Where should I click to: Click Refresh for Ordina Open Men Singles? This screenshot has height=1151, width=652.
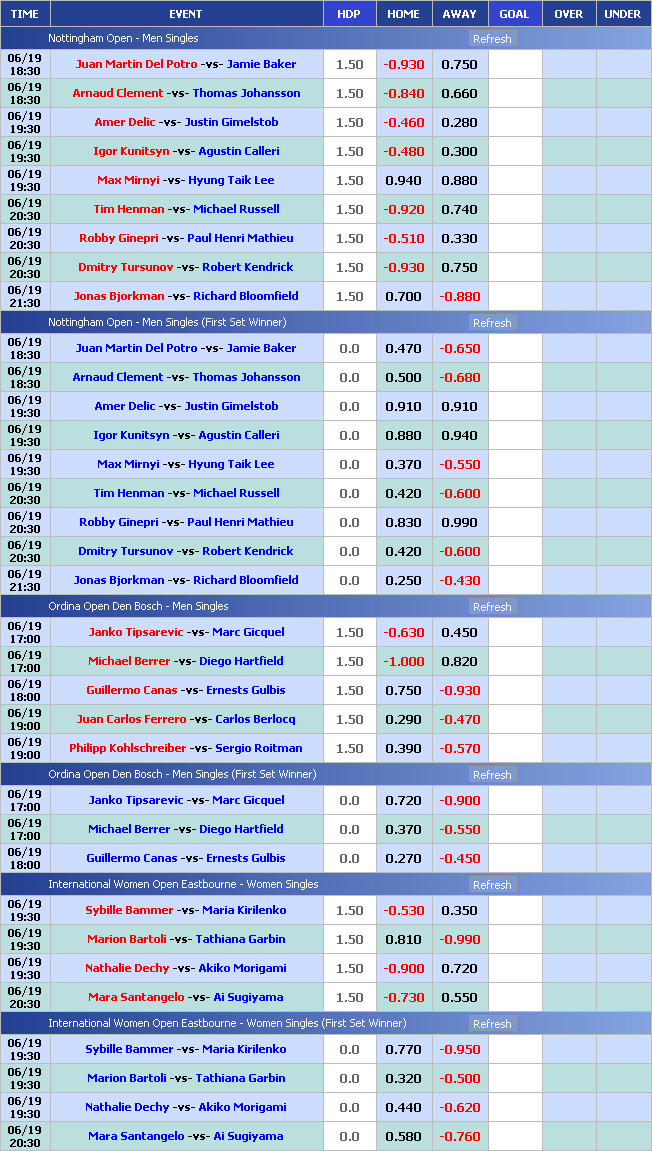coord(491,607)
